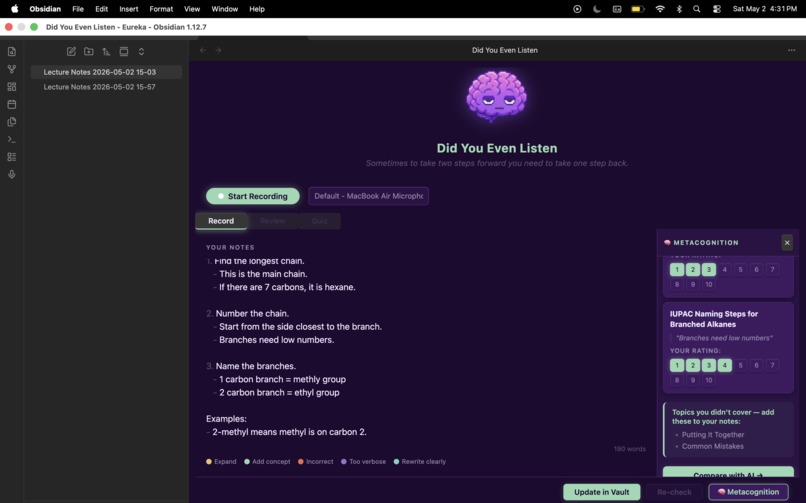Rate 7 in IUPAC Naming Steps card
Viewport: 806px width, 503px height.
(773, 365)
